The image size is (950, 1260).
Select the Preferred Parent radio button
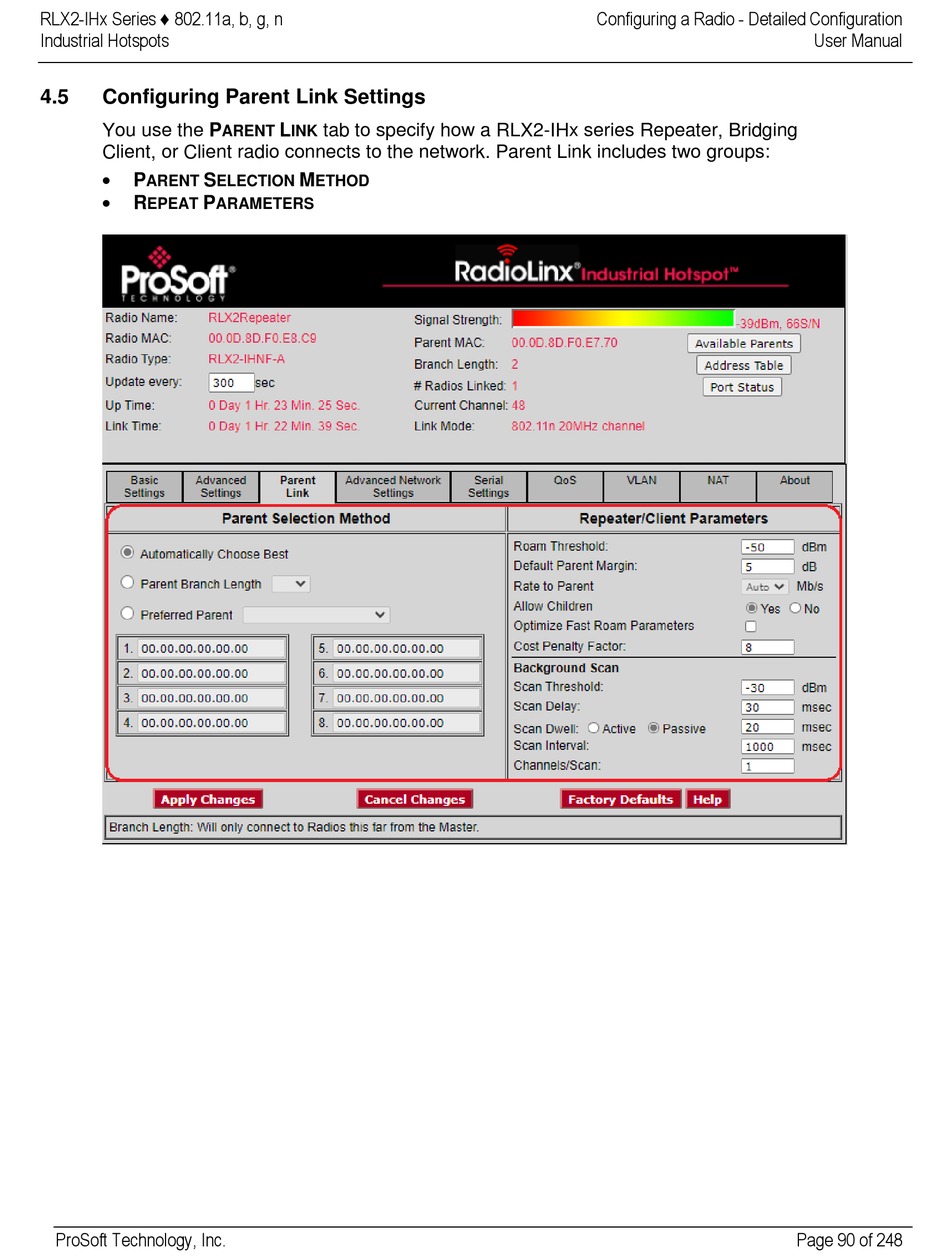click(127, 613)
